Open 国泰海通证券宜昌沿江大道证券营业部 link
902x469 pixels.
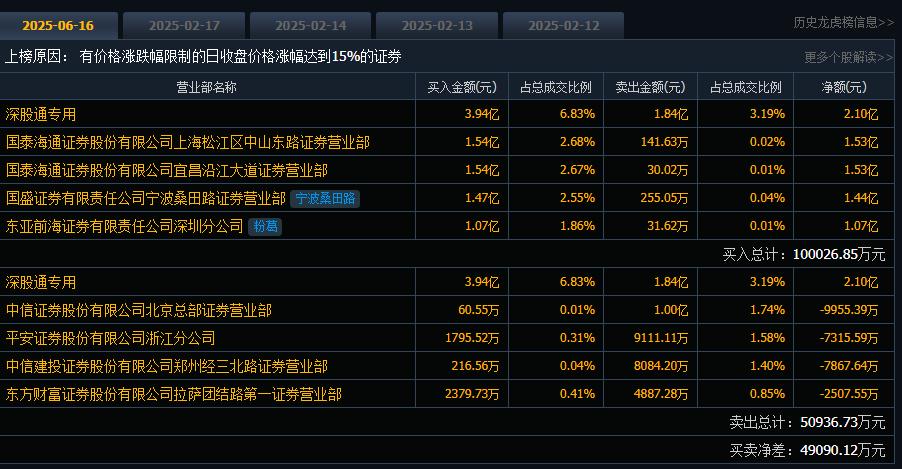click(x=167, y=171)
